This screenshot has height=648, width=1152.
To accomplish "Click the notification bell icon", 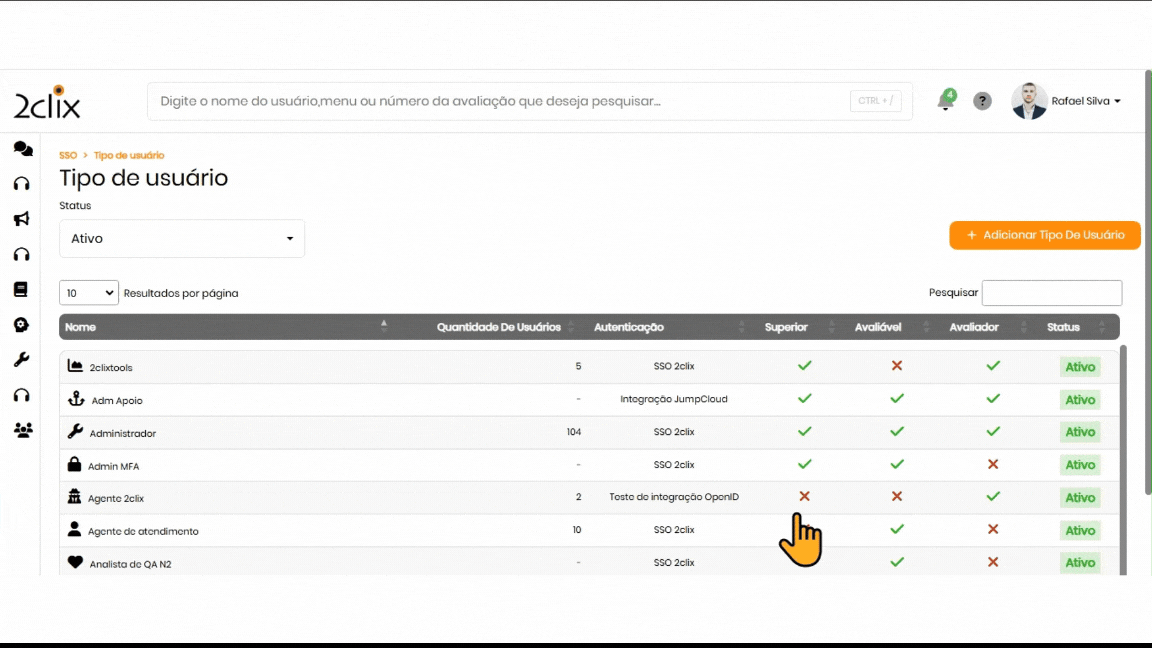I will tap(945, 101).
